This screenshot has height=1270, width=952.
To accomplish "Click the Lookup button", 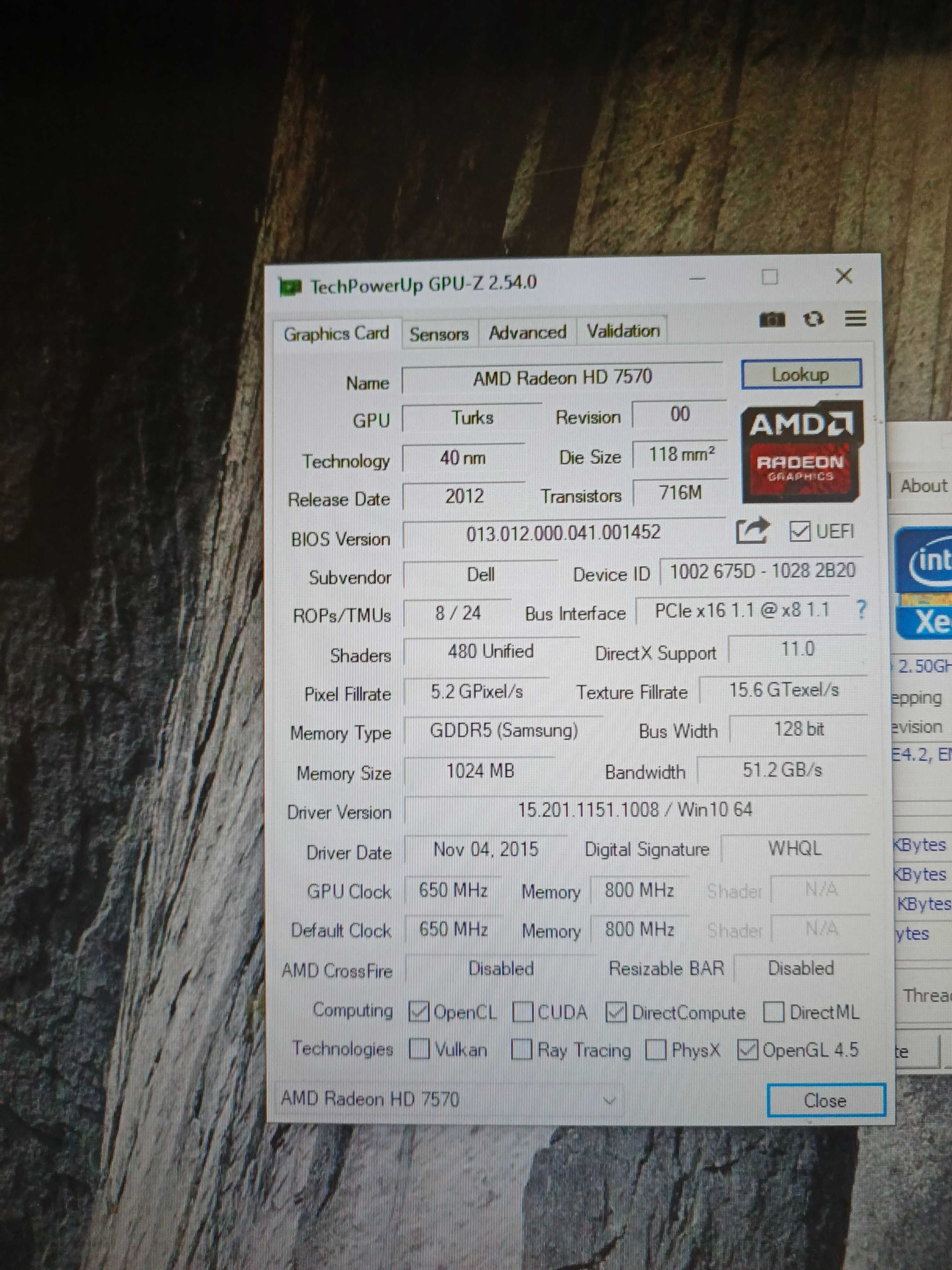I will coord(801,375).
